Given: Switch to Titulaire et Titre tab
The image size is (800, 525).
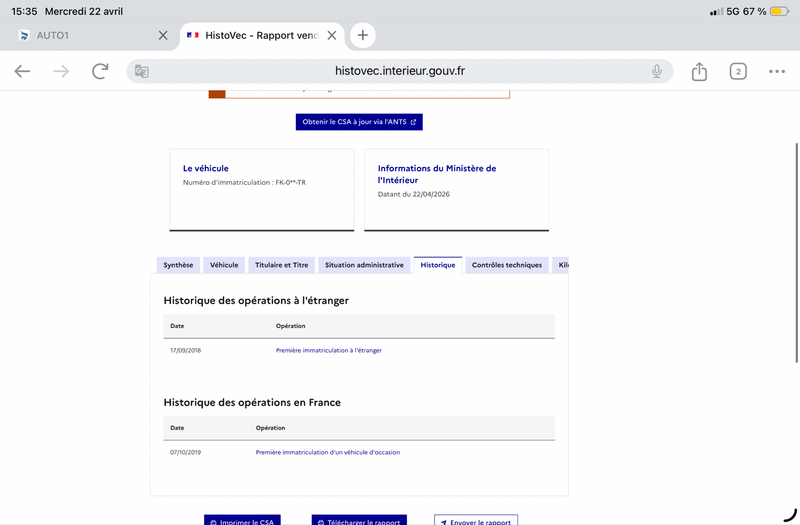Looking at the screenshot, I should coord(282,265).
